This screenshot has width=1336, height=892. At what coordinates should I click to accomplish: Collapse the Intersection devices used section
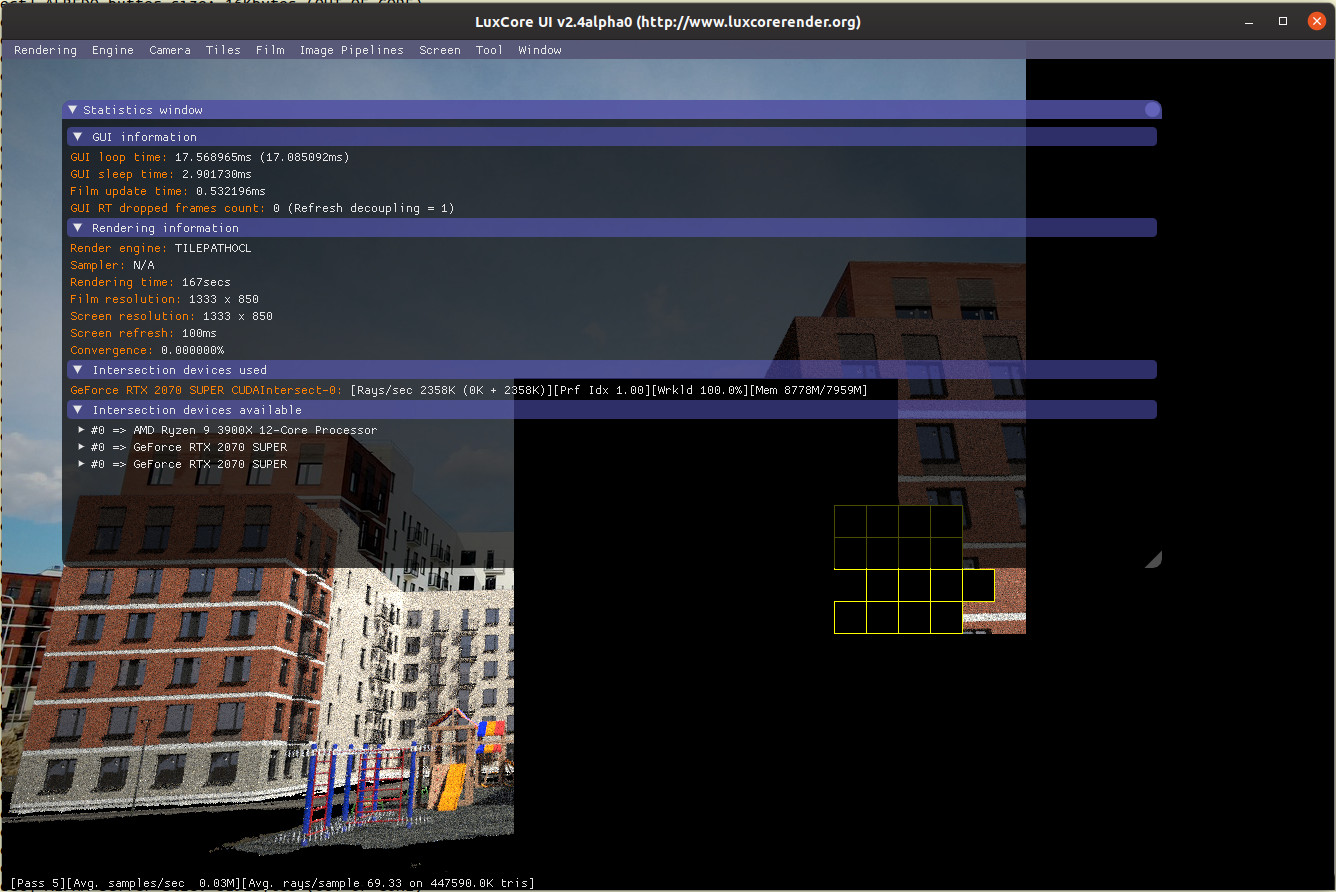78,369
